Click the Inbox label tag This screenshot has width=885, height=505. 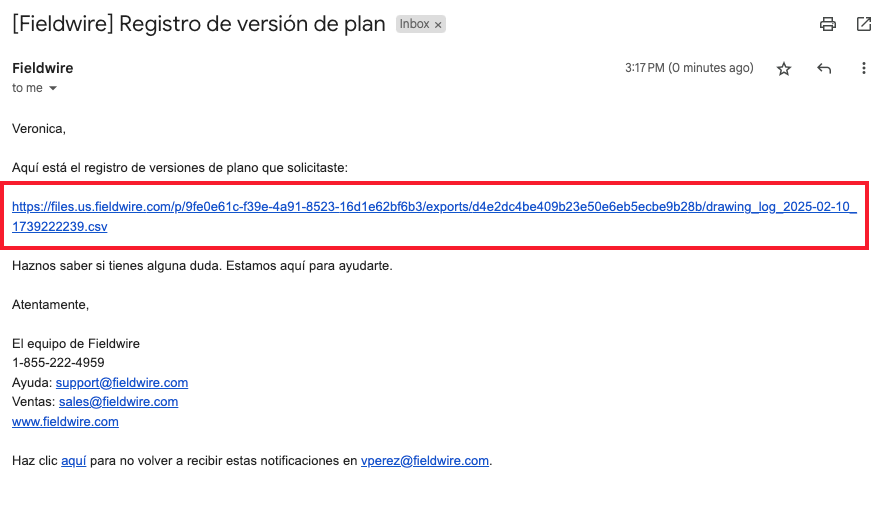415,24
